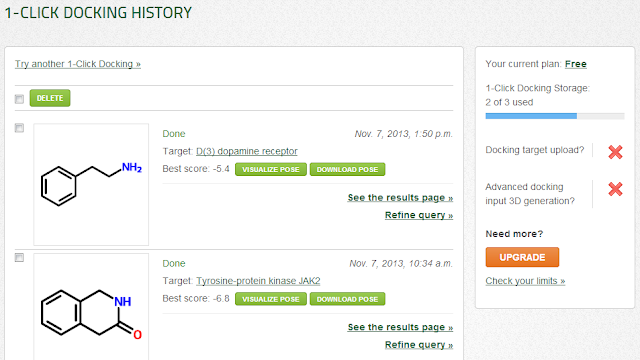Follow the Check your limits link
The height and width of the screenshot is (360, 640).
tap(525, 281)
